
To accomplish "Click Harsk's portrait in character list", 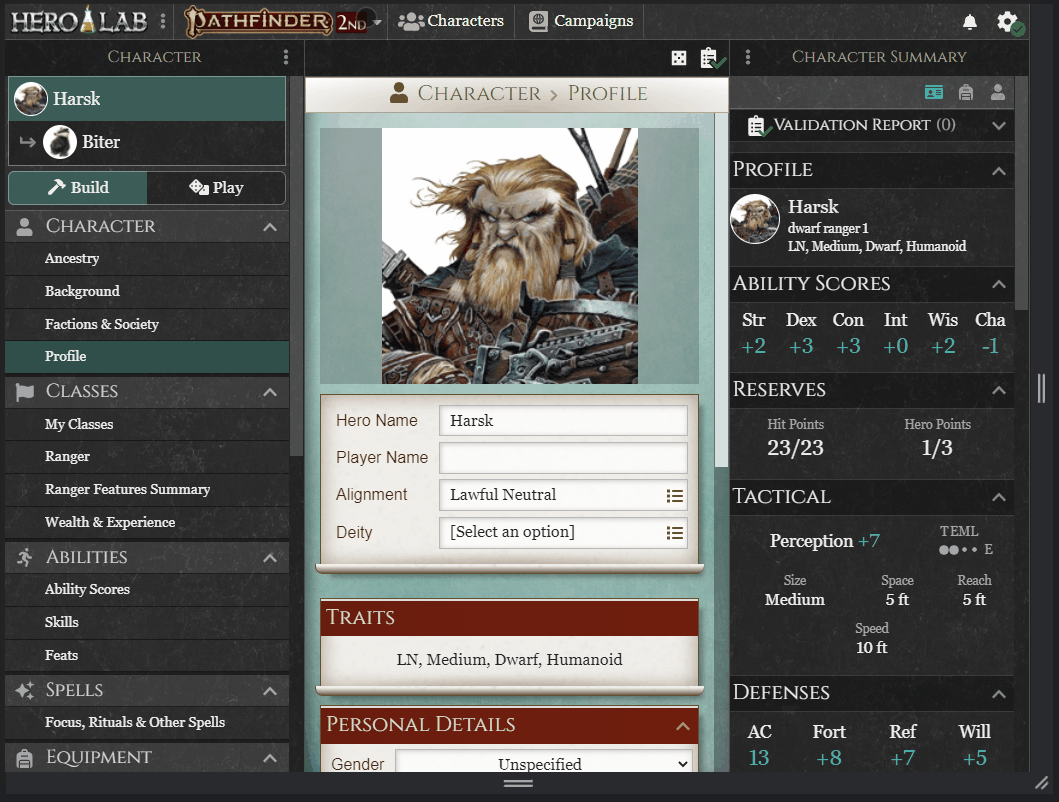I will 31,99.
